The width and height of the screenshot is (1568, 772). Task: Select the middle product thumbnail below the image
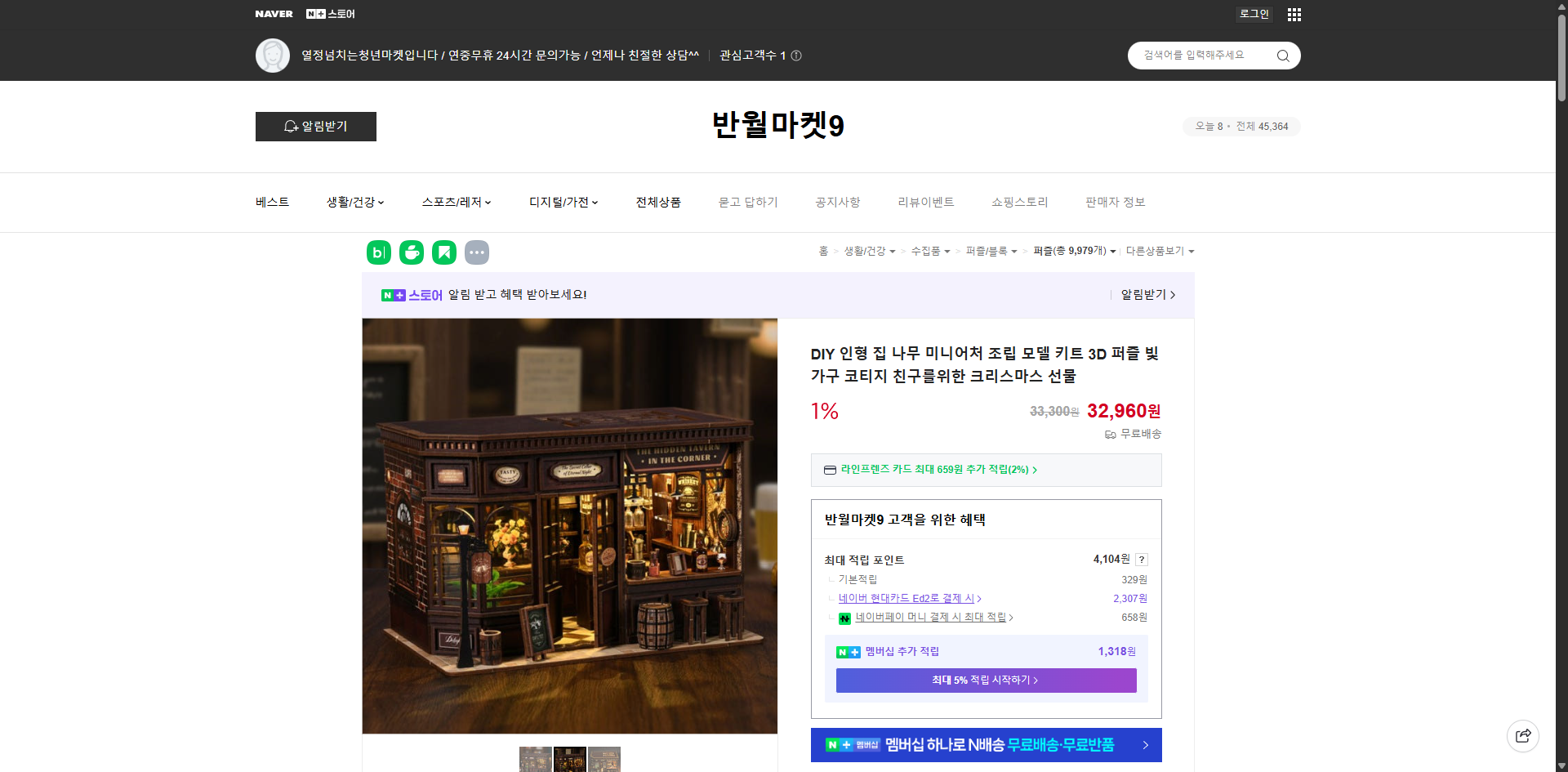pyautogui.click(x=570, y=759)
